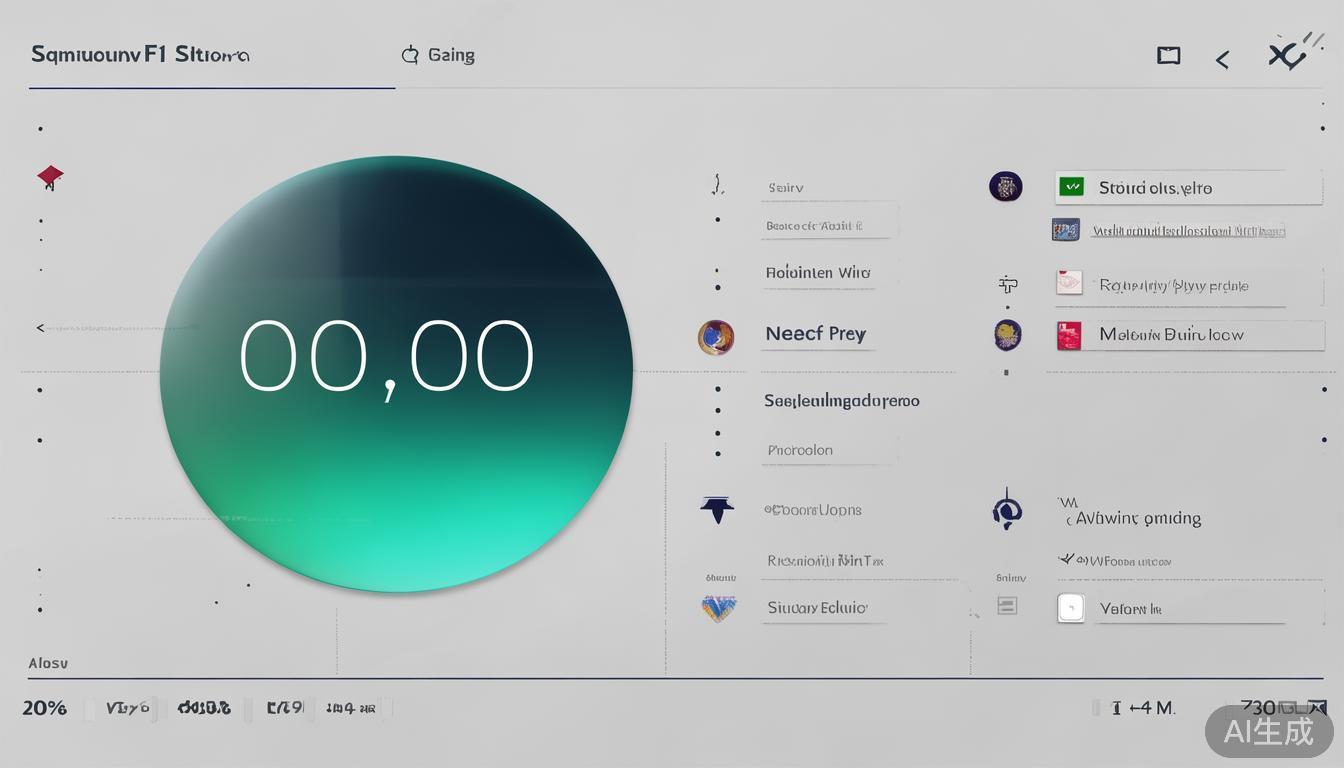Image resolution: width=1344 pixels, height=768 pixels.
Task: Click the Neecf Prey link
Action: point(815,334)
